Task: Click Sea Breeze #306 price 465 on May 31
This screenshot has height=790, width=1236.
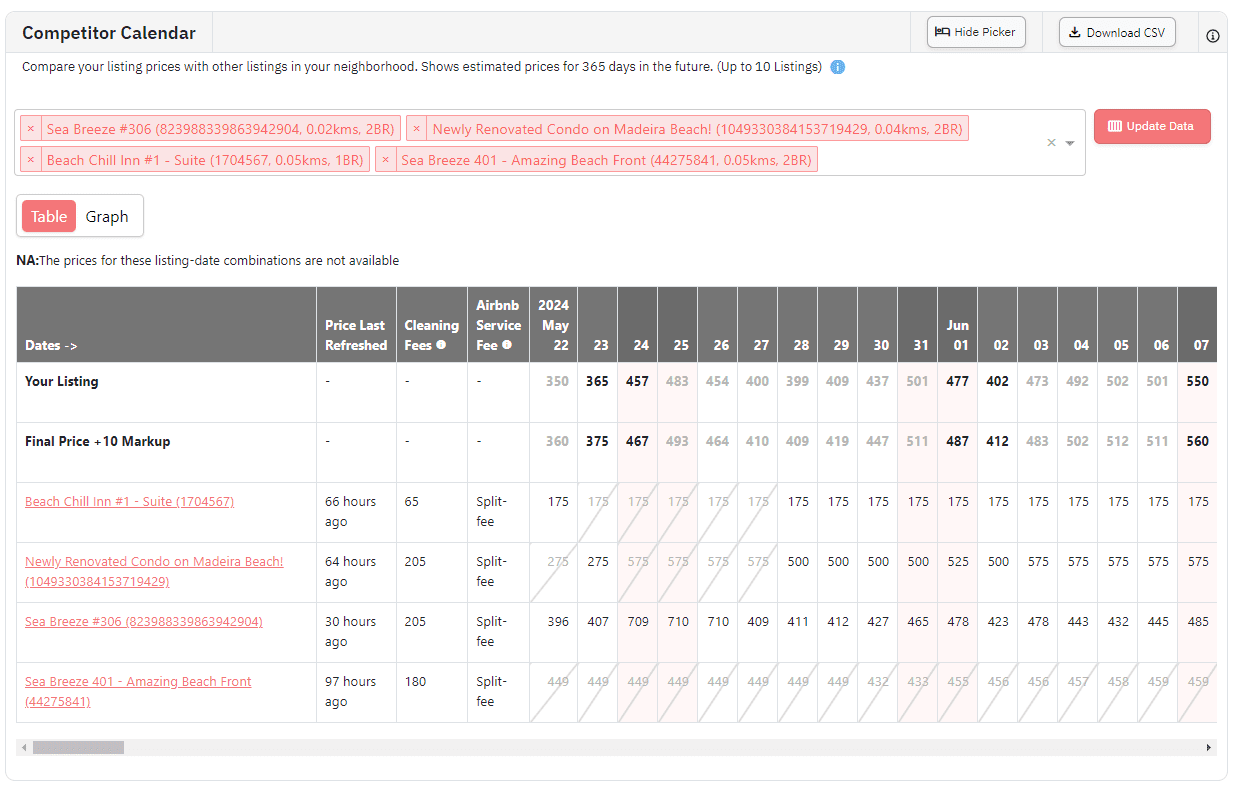Action: tap(917, 621)
